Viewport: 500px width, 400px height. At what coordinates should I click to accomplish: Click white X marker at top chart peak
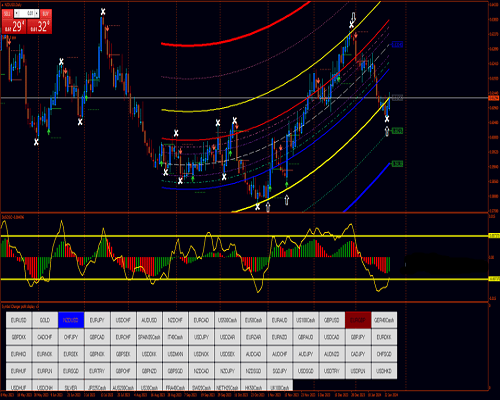(x=103, y=12)
